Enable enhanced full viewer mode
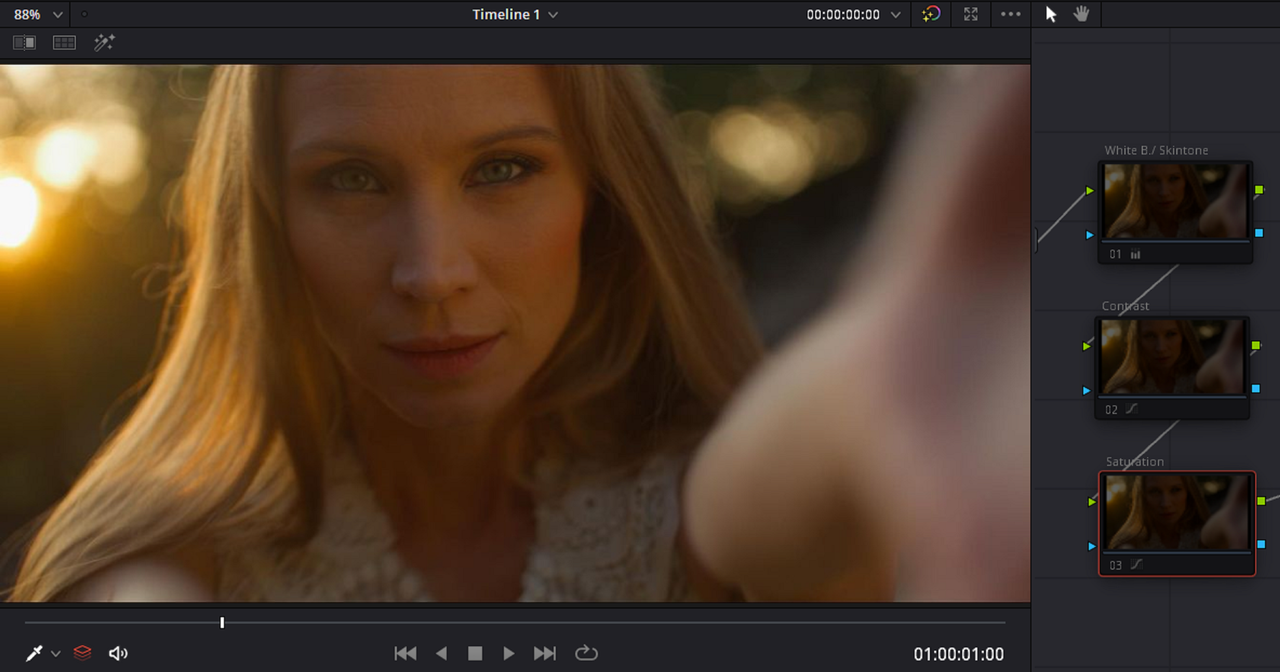 coord(971,15)
